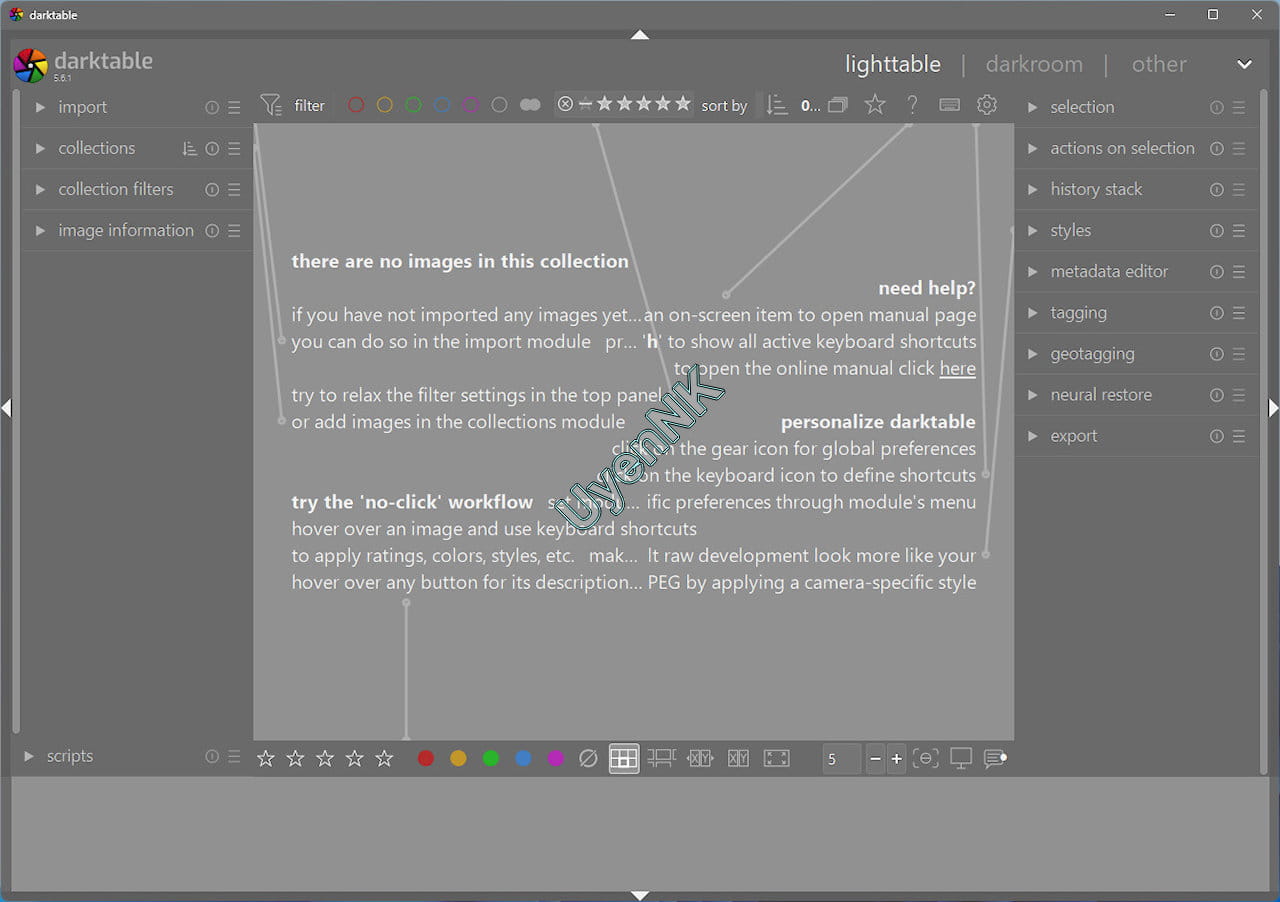Select the culling layout with arrows icon
This screenshot has height=902, width=1280.
point(700,759)
